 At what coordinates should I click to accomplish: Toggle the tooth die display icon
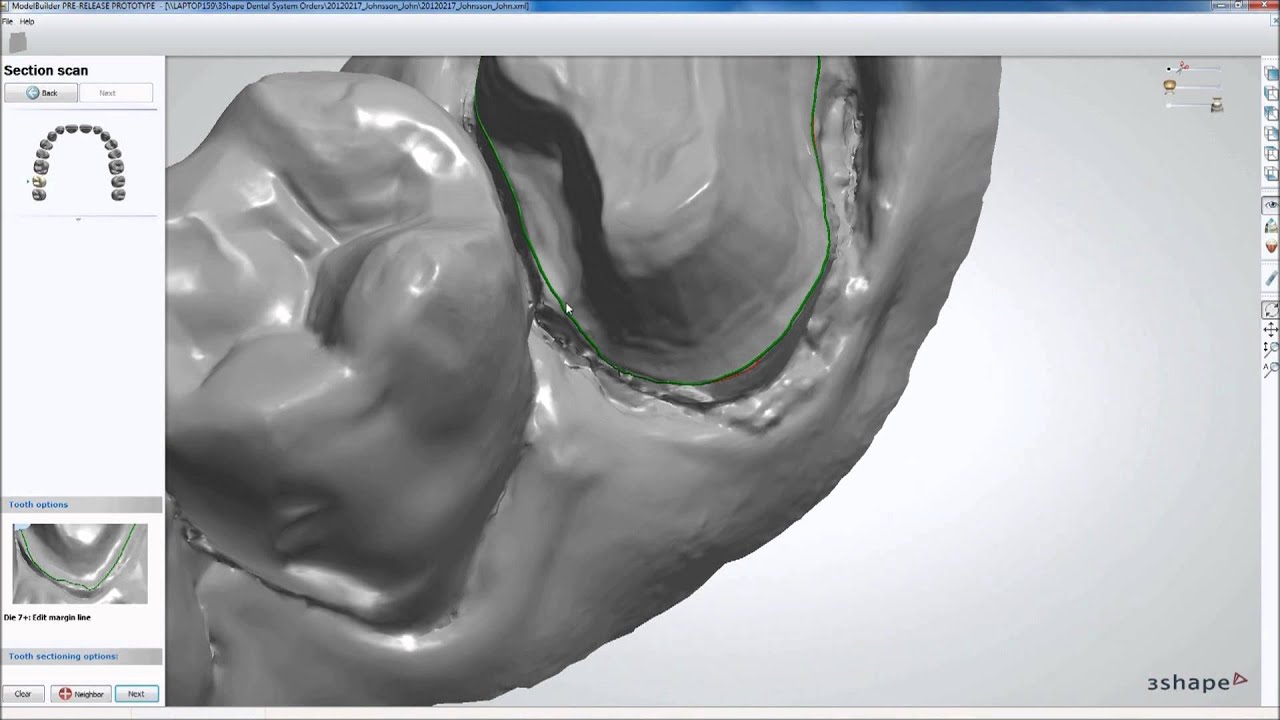[1271, 246]
